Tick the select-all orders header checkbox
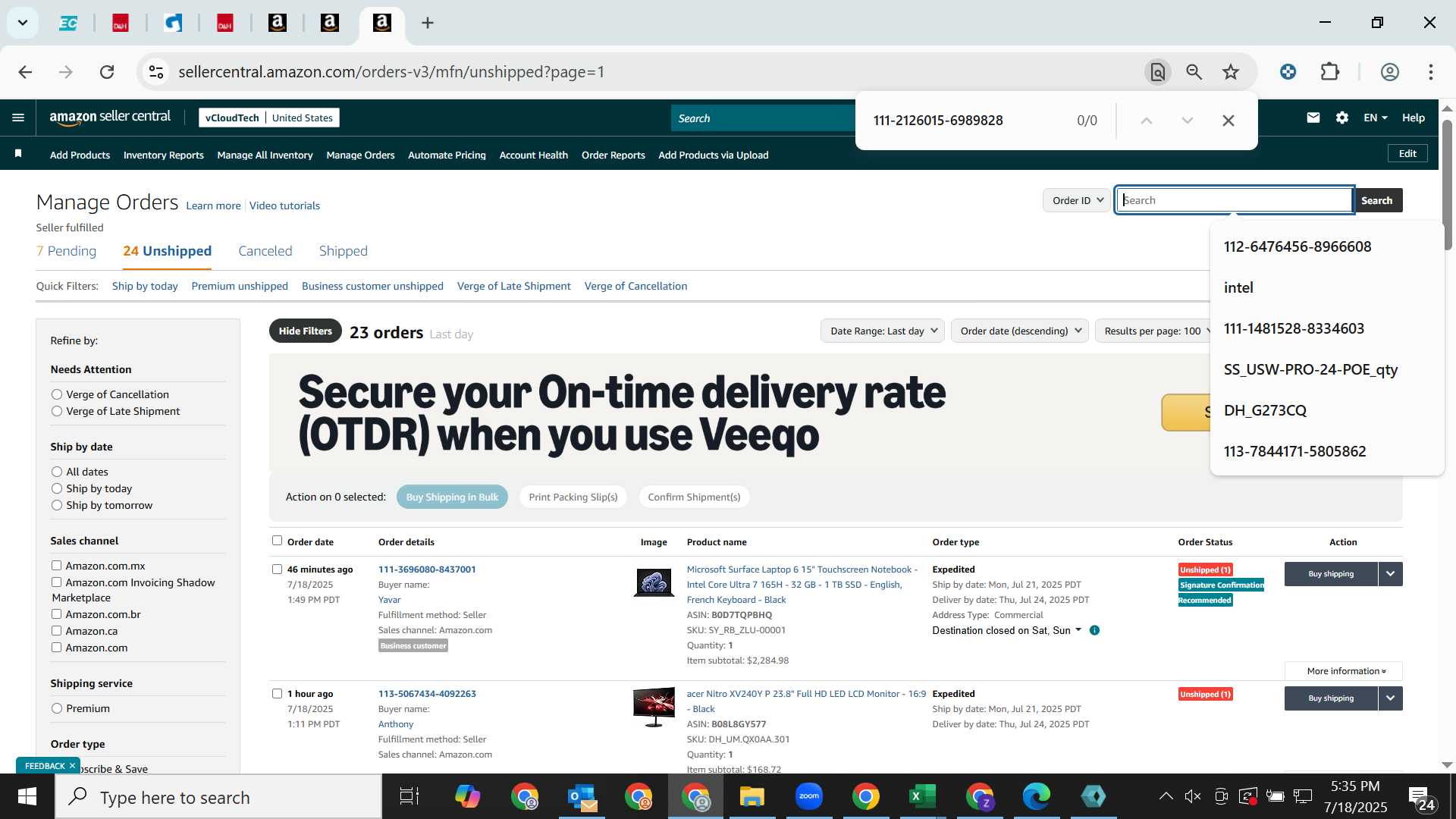Viewport: 1456px width, 819px height. [277, 541]
